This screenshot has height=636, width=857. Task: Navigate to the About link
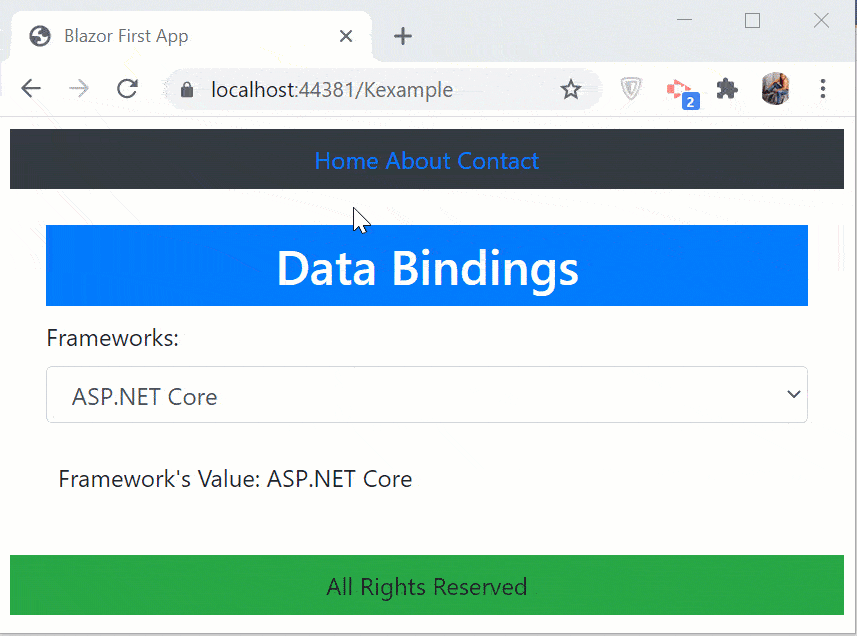(420, 160)
